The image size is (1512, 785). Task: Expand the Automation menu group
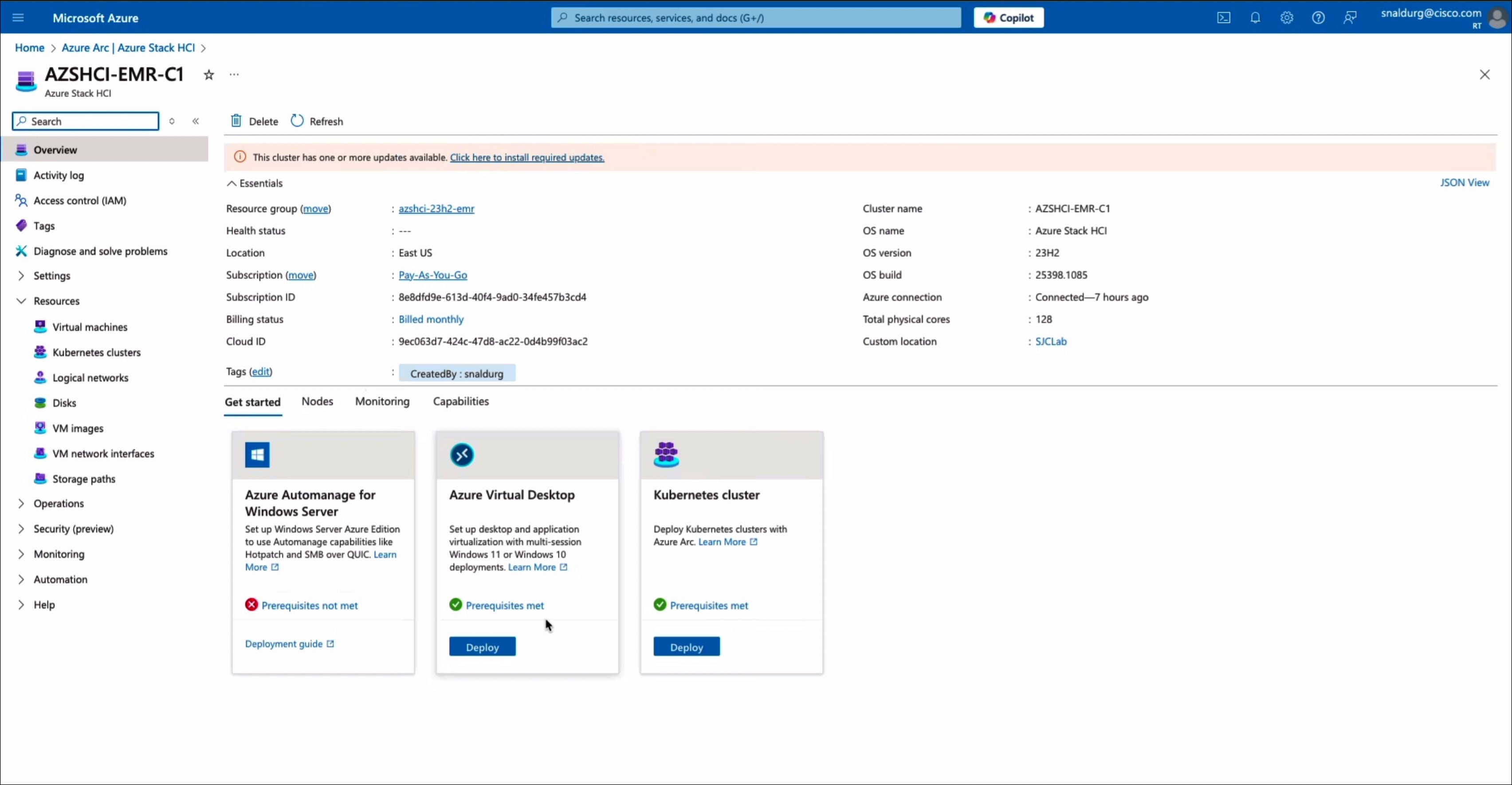tap(21, 579)
